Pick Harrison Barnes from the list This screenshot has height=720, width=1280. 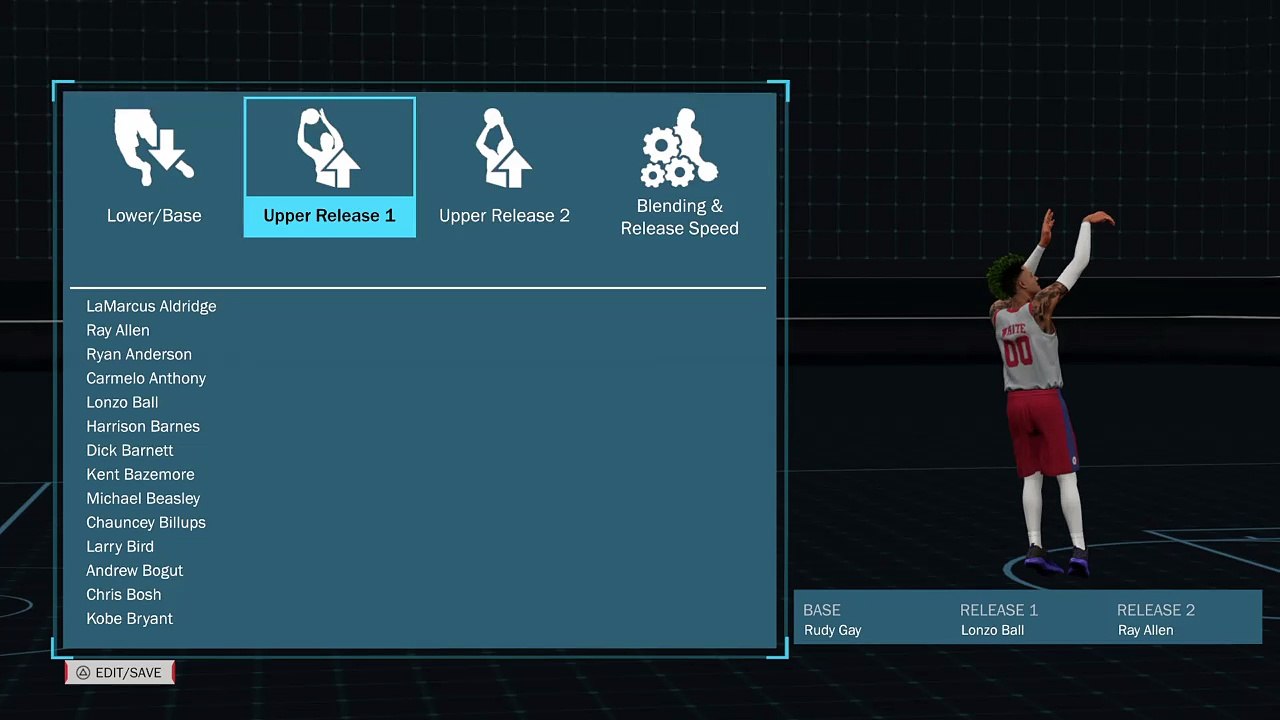[143, 427]
